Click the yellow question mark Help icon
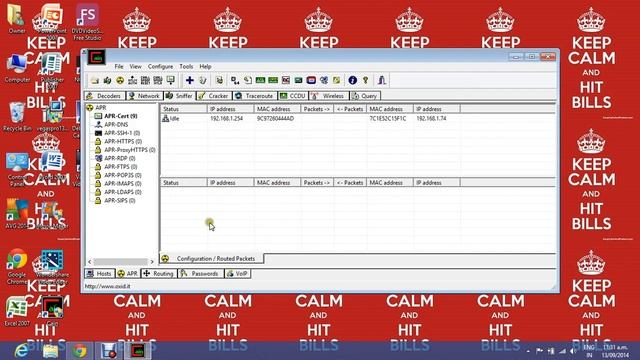The image size is (640, 360). [x=366, y=80]
